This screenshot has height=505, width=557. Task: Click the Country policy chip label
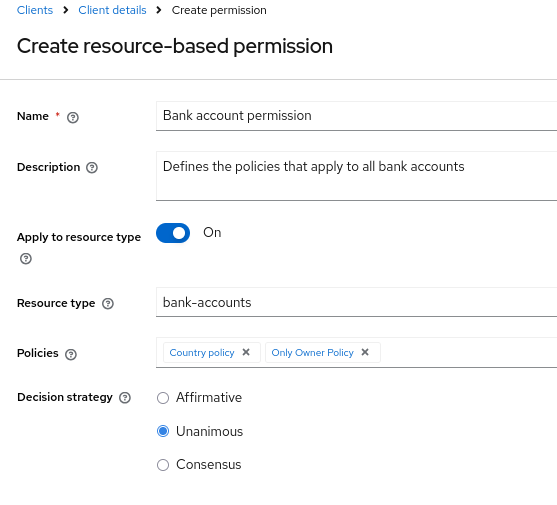coord(202,353)
